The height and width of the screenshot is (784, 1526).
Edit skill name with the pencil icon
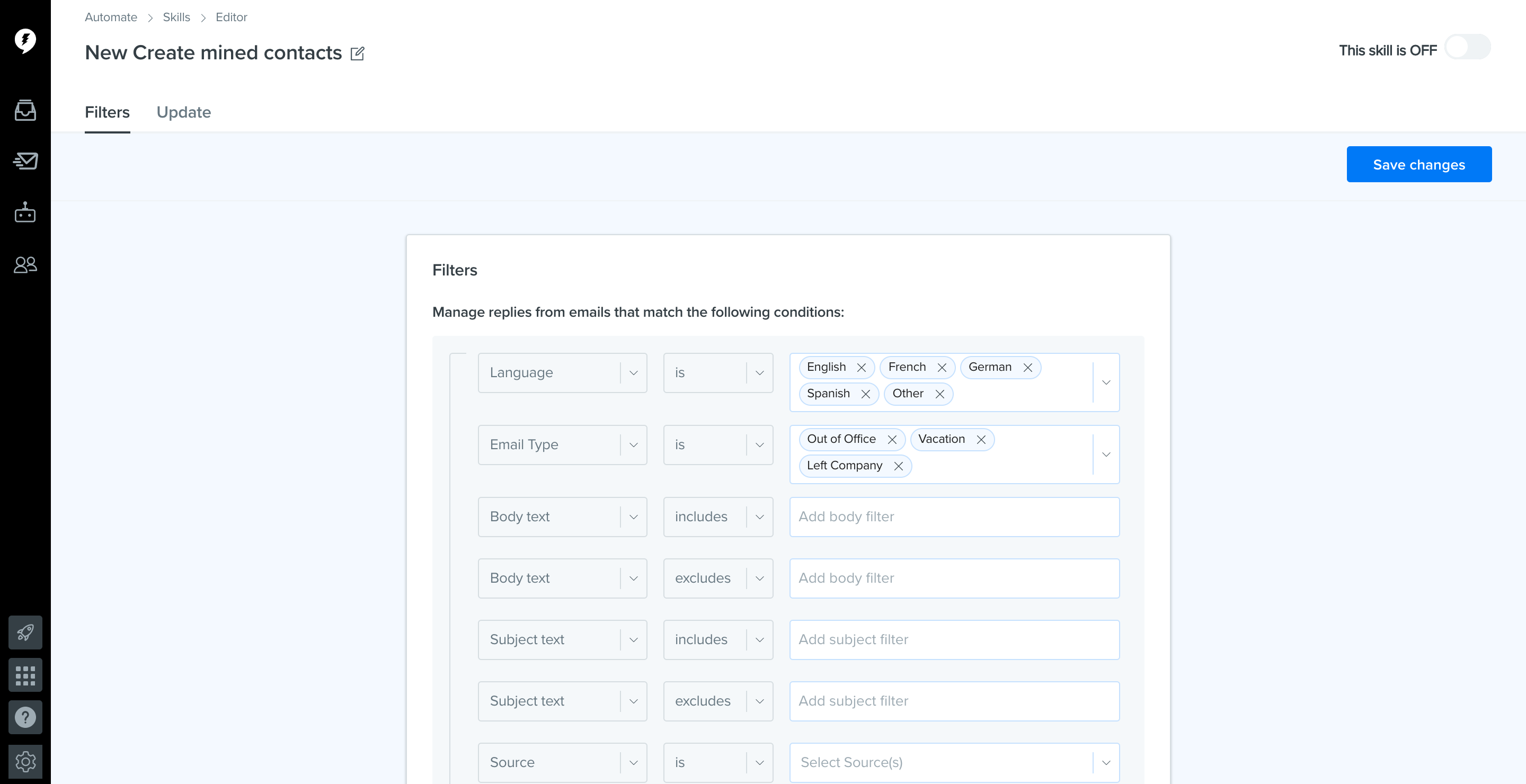click(357, 54)
